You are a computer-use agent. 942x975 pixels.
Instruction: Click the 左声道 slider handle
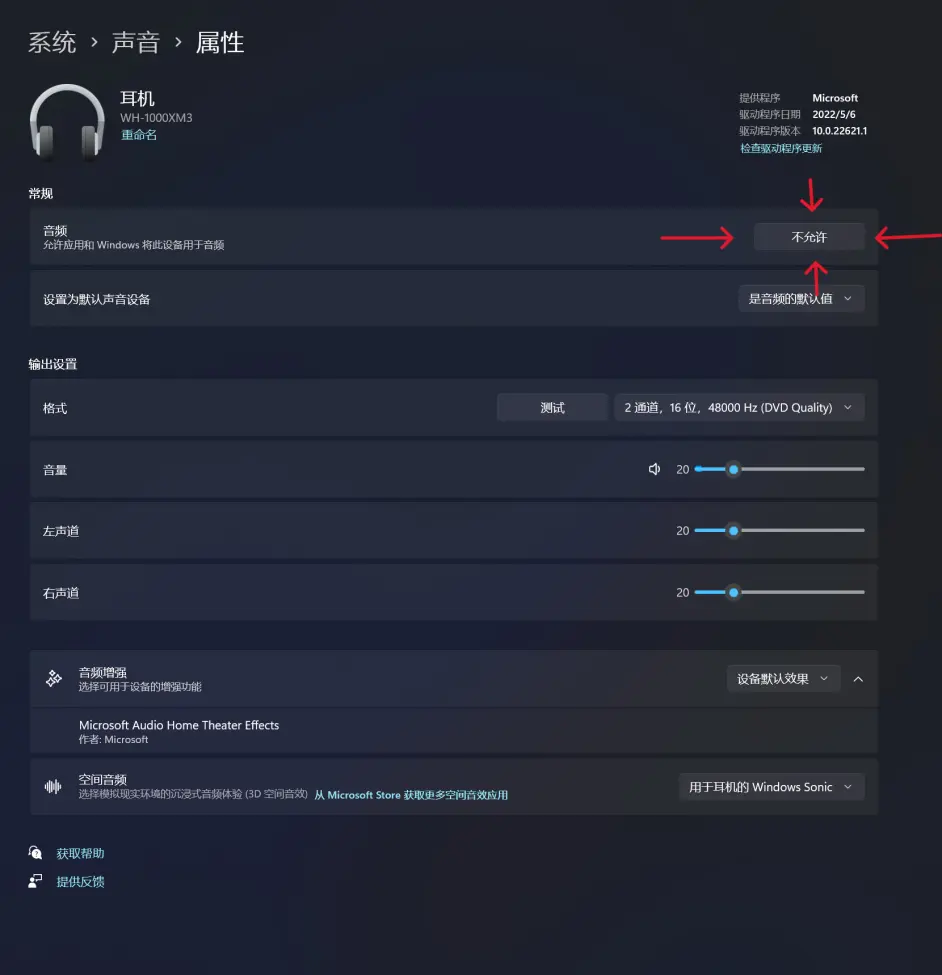coord(734,530)
